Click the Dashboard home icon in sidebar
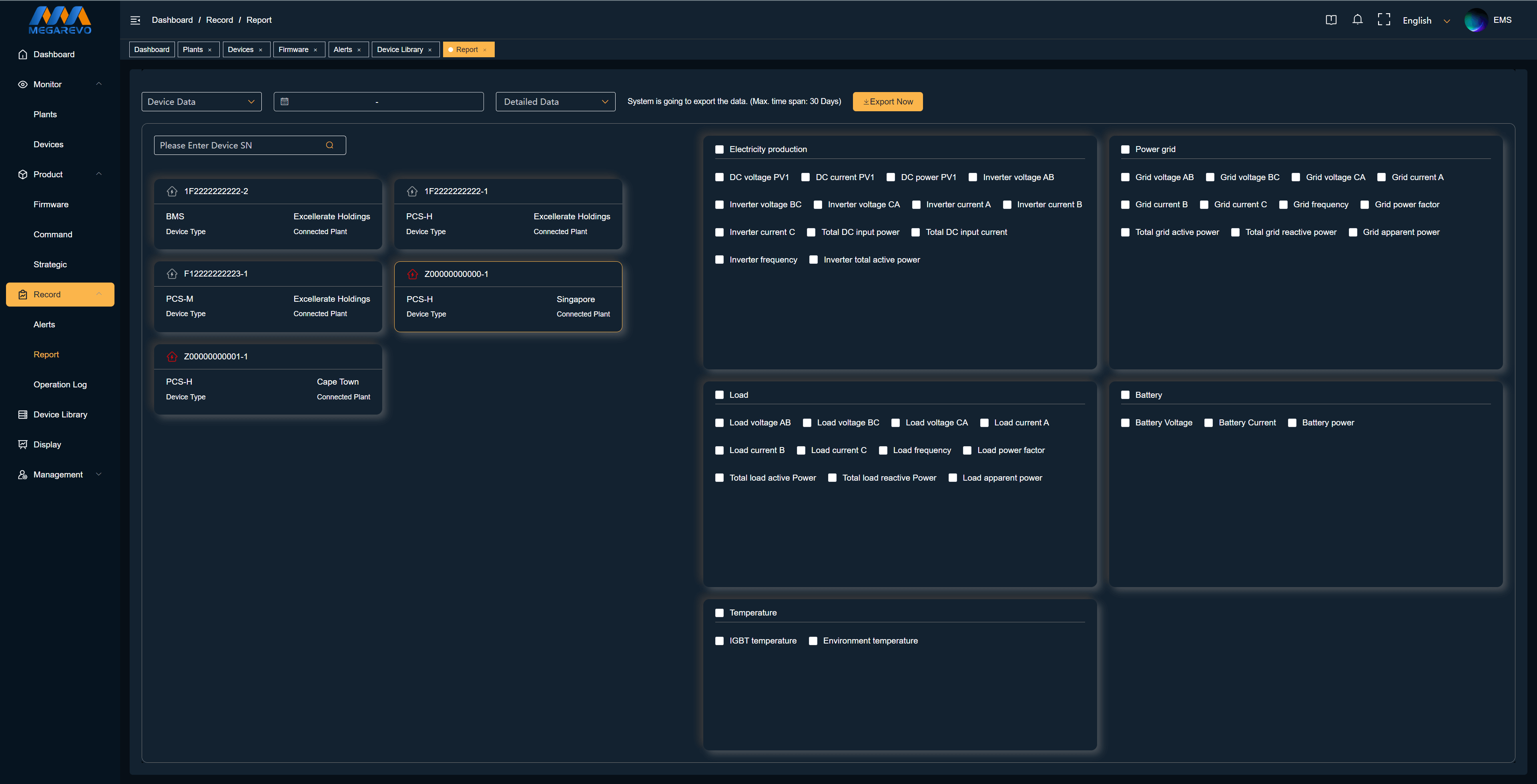The height and width of the screenshot is (784, 1537). (23, 54)
